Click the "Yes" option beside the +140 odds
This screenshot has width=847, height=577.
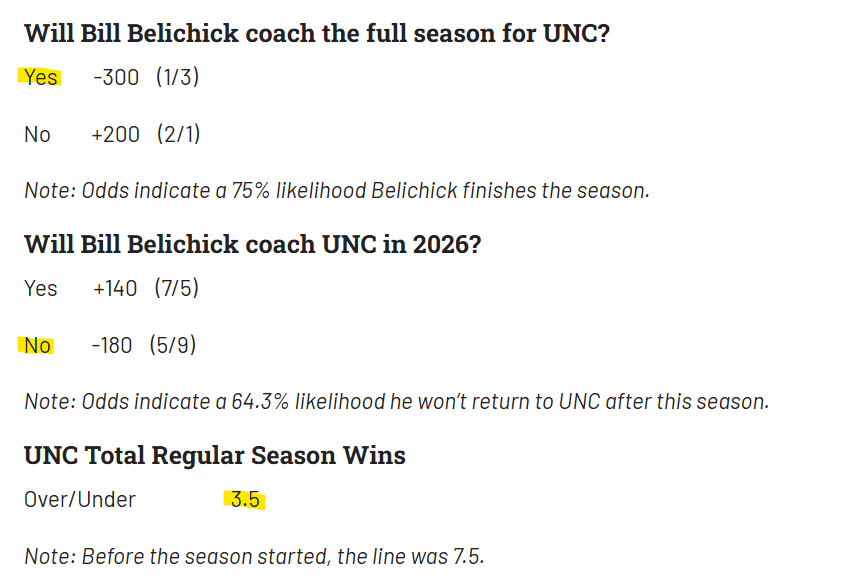pos(41,289)
